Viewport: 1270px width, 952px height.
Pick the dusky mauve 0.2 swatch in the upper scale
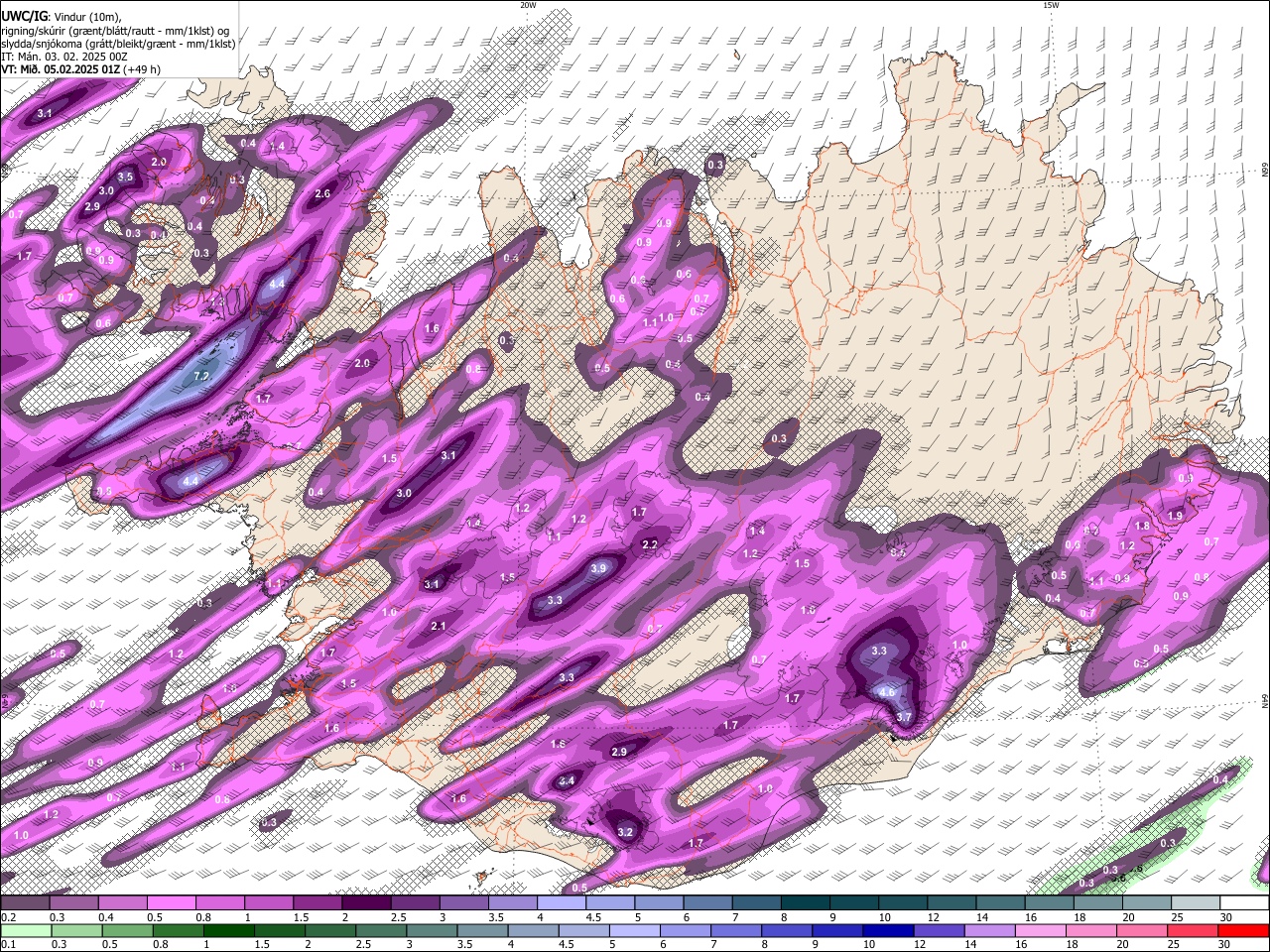(25, 903)
